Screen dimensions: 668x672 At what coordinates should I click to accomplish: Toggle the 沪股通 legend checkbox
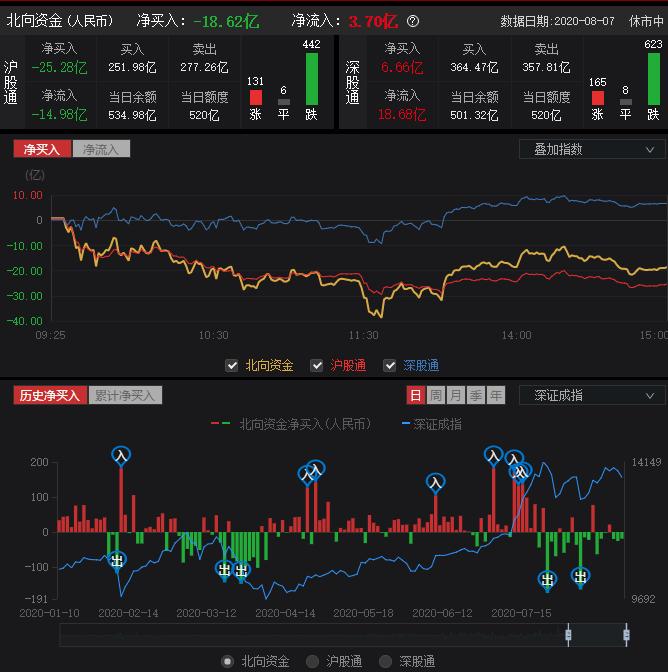click(x=317, y=366)
